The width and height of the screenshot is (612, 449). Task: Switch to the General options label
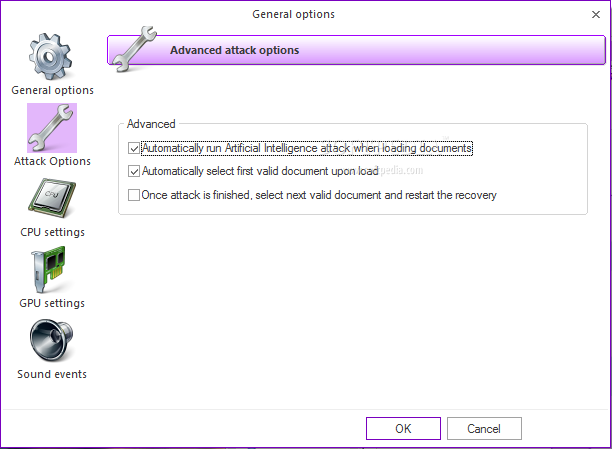pos(52,90)
